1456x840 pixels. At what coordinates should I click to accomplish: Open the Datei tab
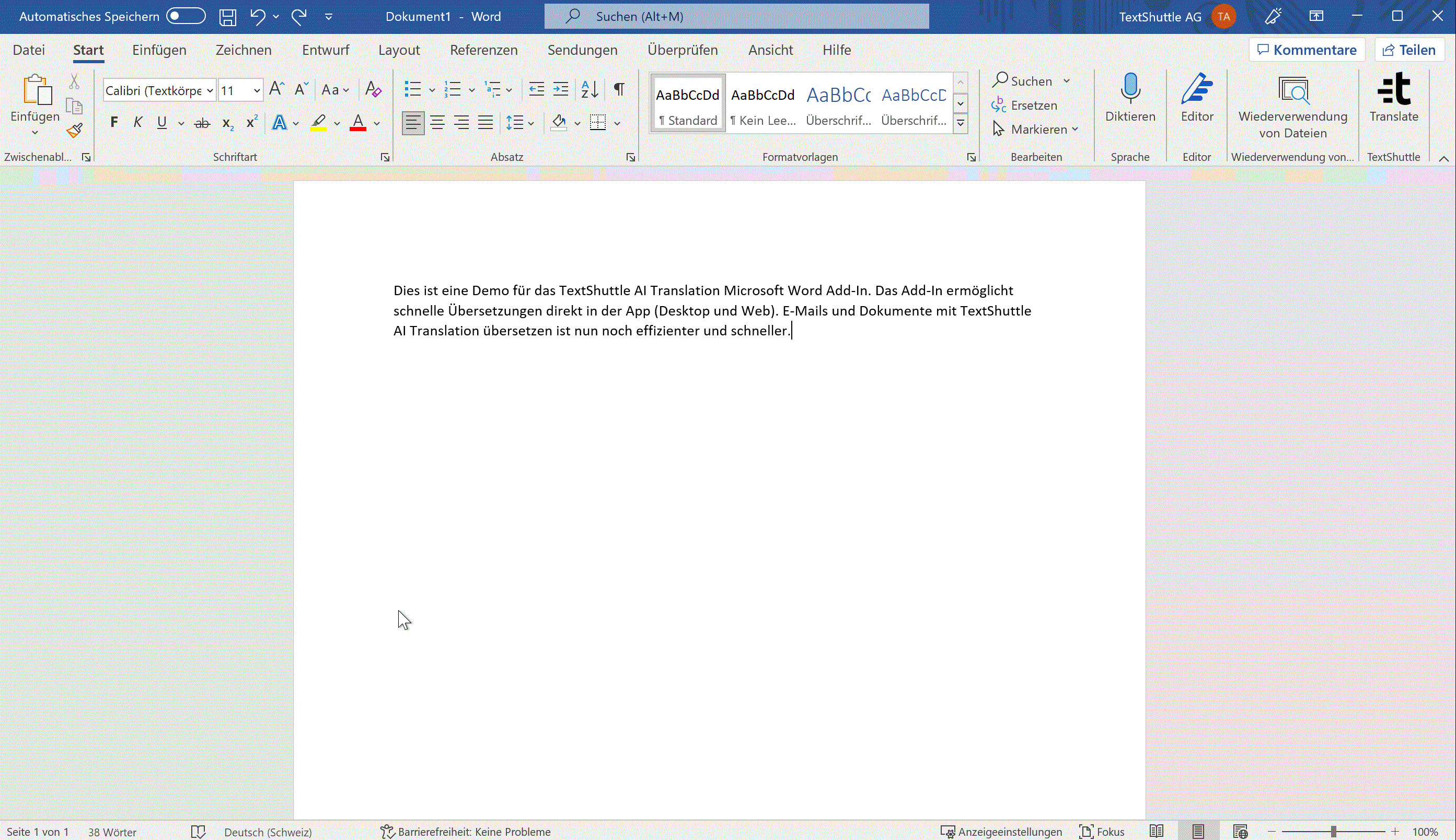pos(29,50)
